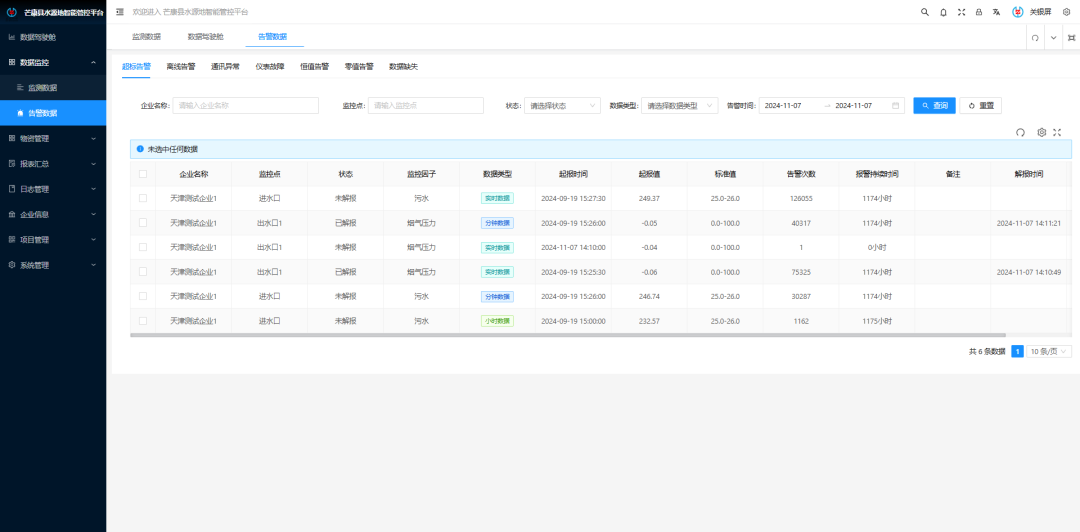Screen dimensions: 1080x532
Task: Click the lock screen padlock icon
Action: (979, 12)
